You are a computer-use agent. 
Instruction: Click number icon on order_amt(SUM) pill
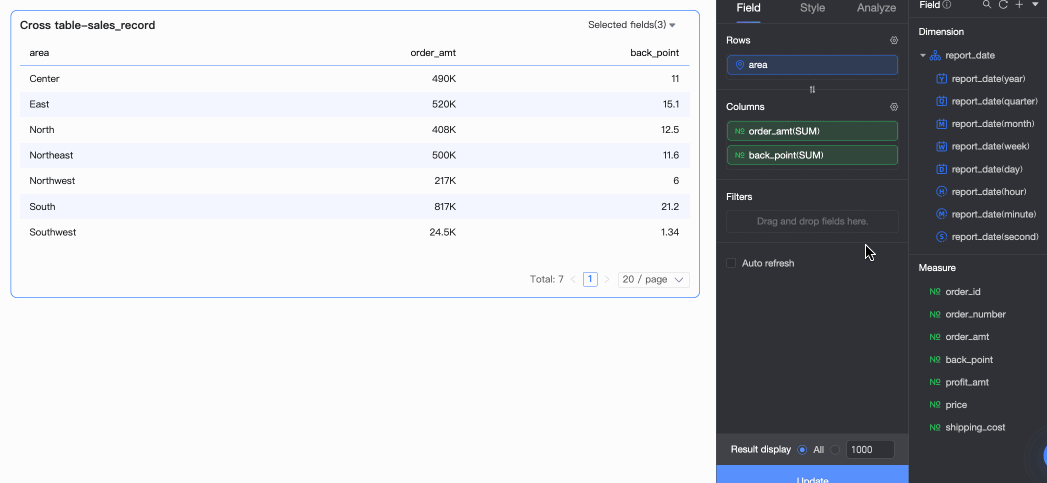click(740, 131)
